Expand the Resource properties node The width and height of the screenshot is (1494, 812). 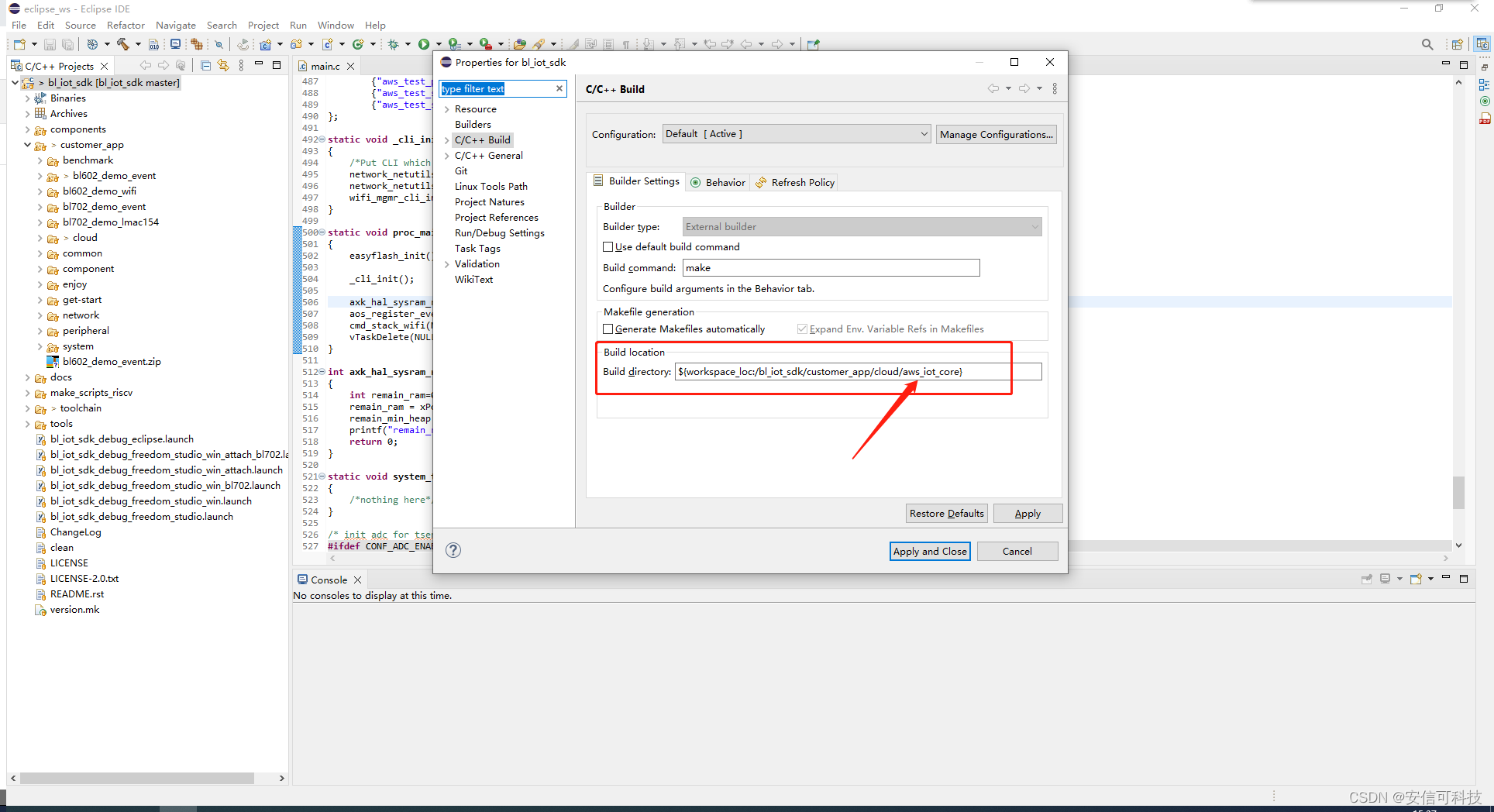pyautogui.click(x=447, y=109)
